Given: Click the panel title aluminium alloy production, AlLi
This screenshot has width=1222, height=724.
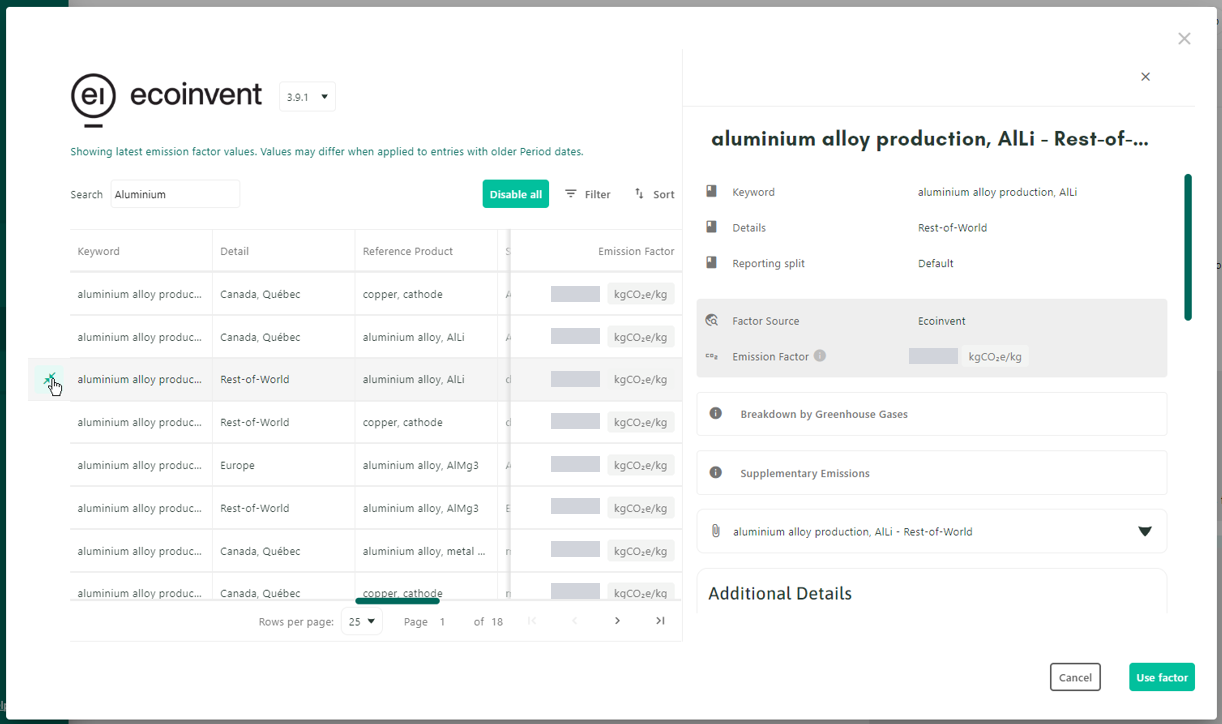Looking at the screenshot, I should coord(930,139).
